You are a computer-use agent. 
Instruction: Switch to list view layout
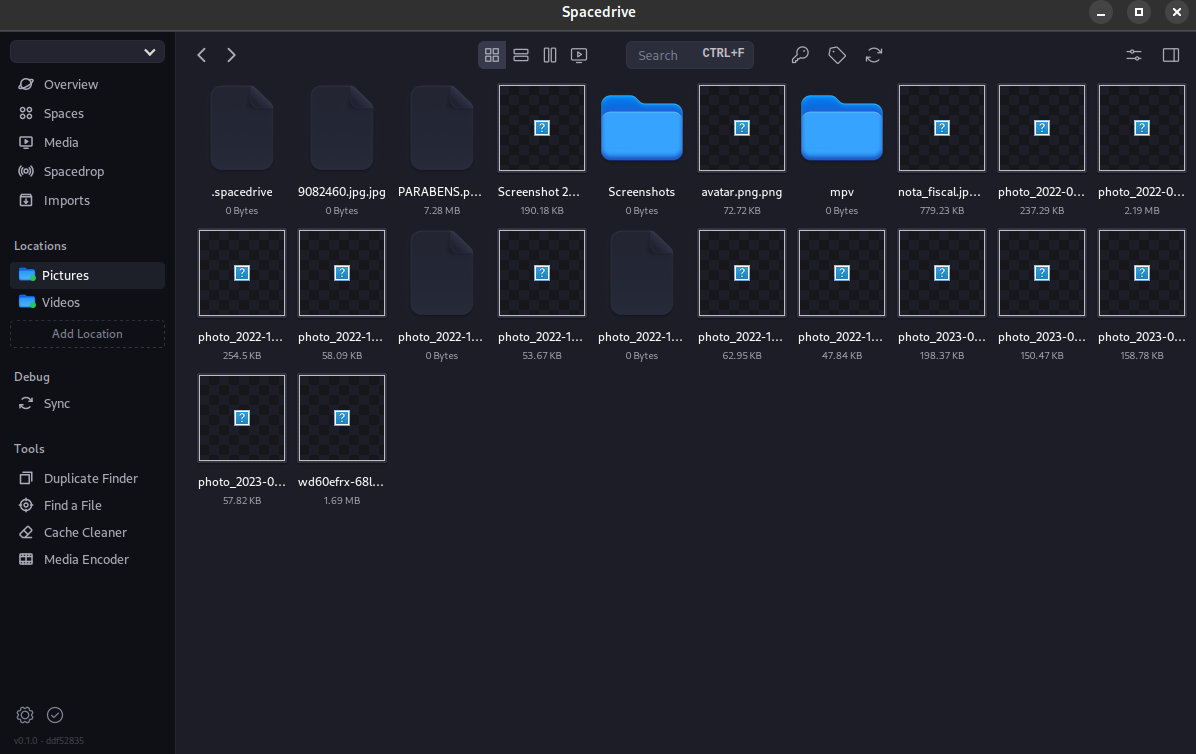pyautogui.click(x=521, y=55)
